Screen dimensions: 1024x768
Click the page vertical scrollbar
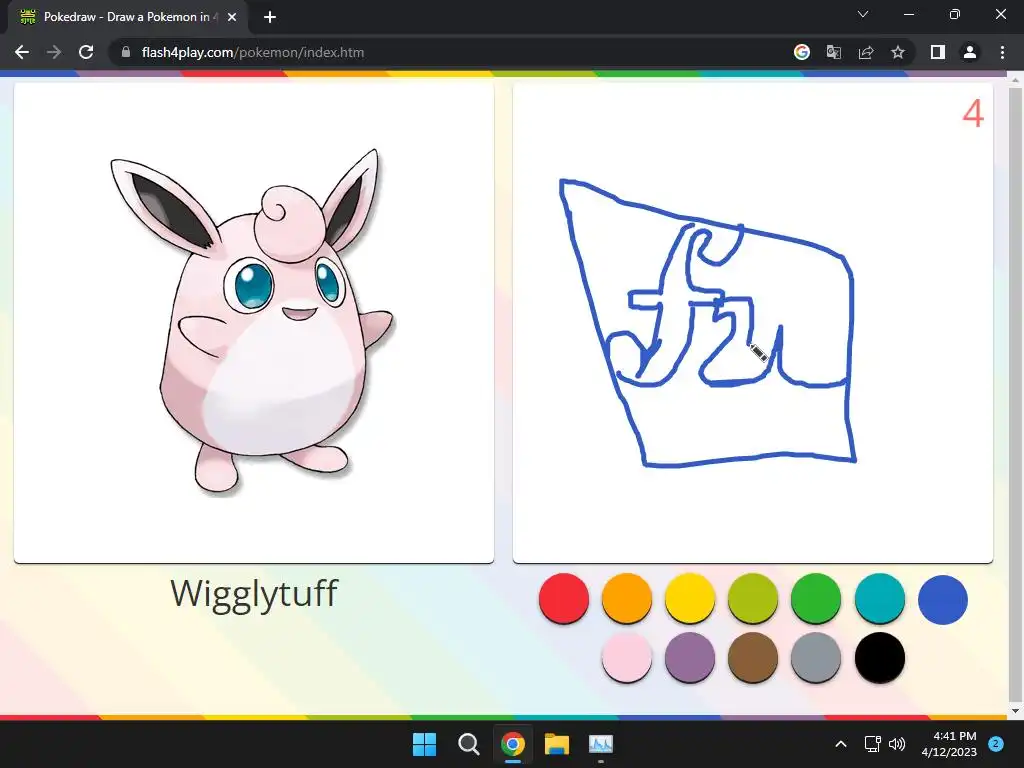coord(1015,392)
